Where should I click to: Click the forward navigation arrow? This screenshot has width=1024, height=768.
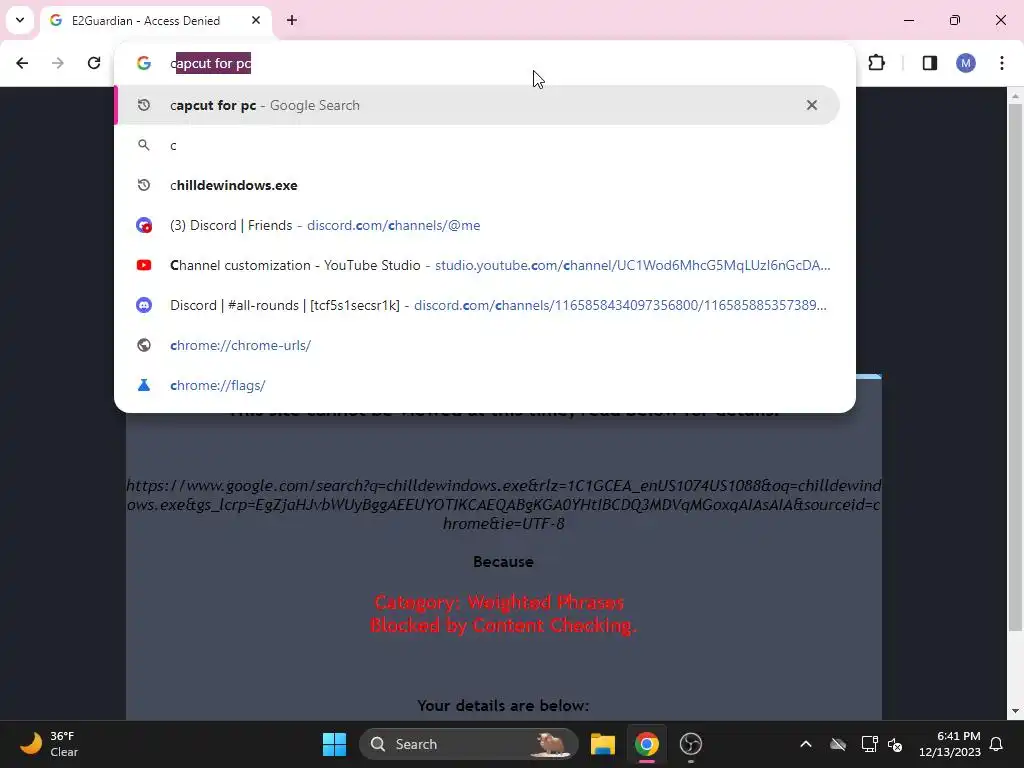58,63
